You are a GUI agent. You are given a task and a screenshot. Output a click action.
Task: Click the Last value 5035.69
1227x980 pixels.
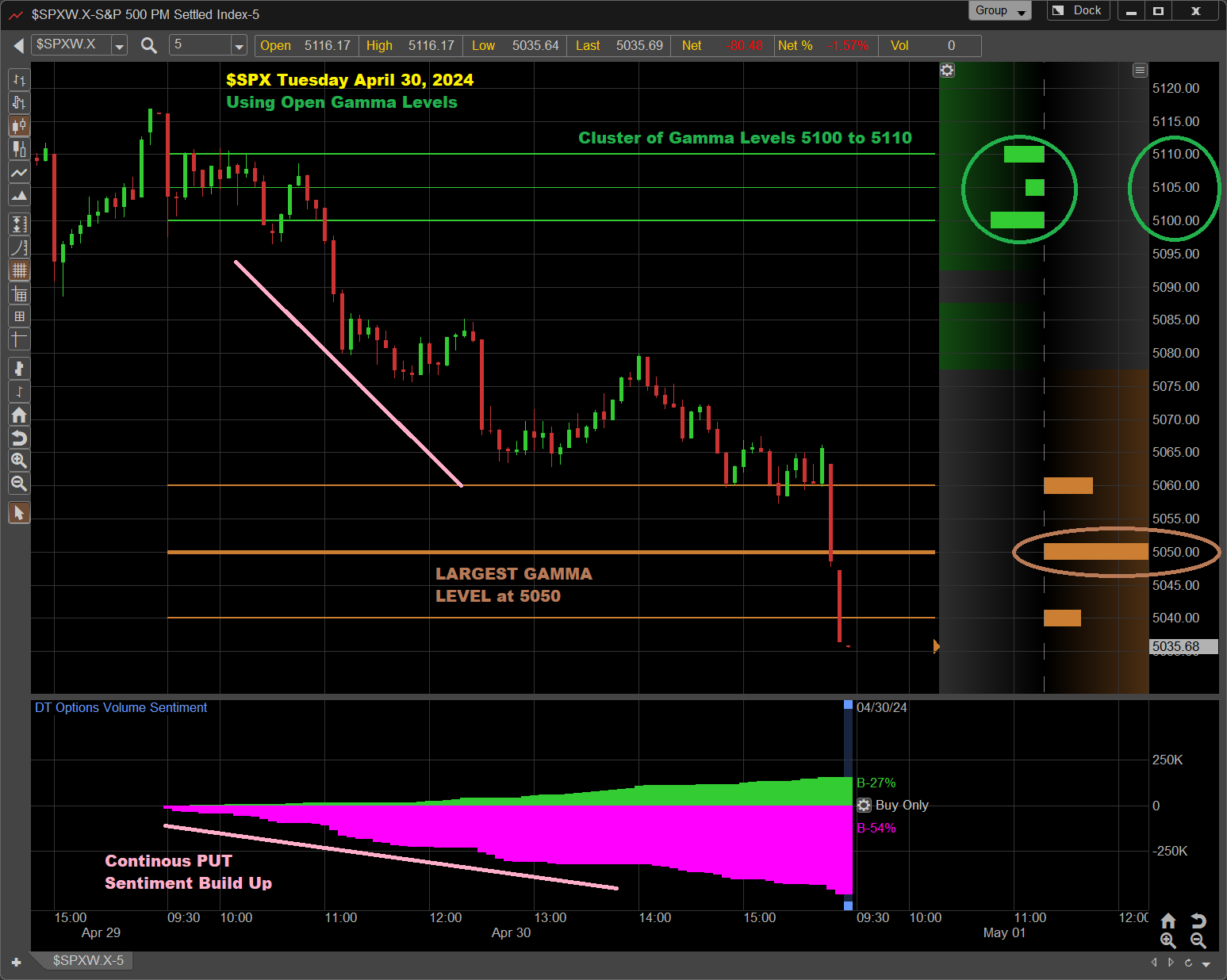(x=639, y=45)
